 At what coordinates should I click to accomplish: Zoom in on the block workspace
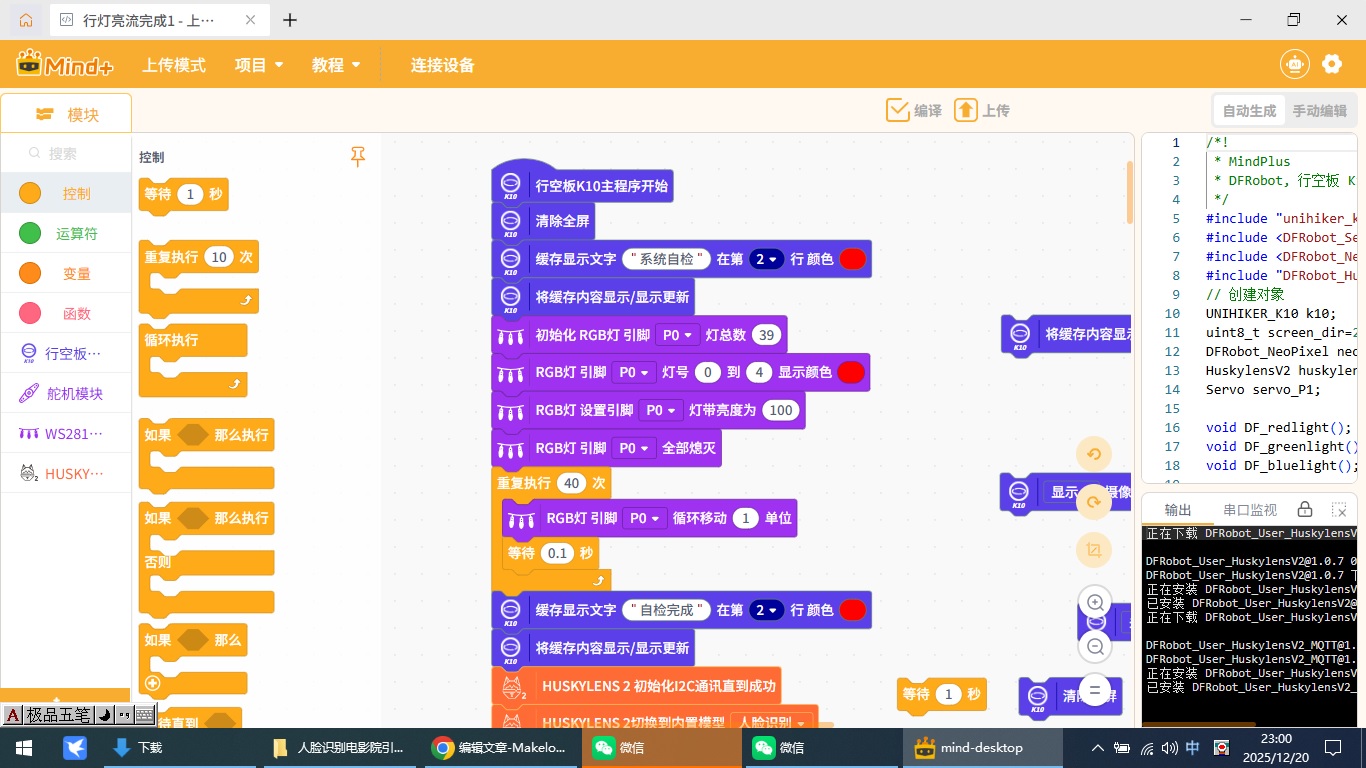pos(1096,603)
